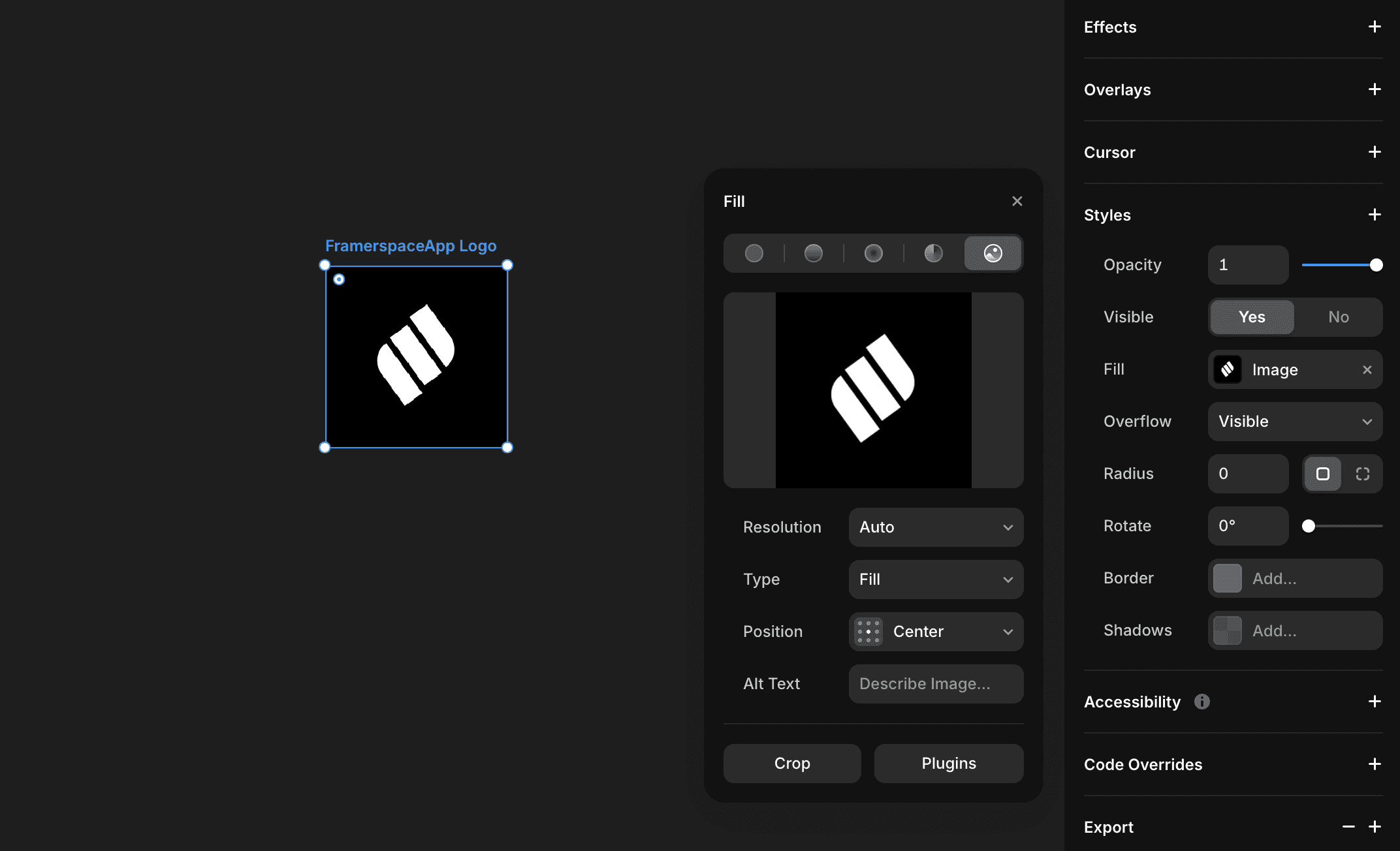1400x851 pixels.
Task: Open the Resolution dropdown set to Auto
Action: (936, 527)
